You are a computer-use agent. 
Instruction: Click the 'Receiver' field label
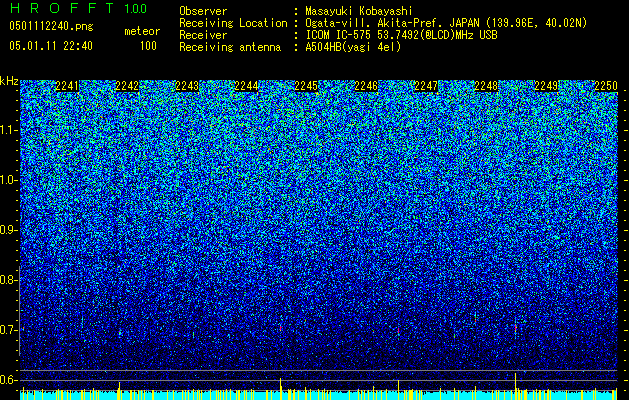203,35
